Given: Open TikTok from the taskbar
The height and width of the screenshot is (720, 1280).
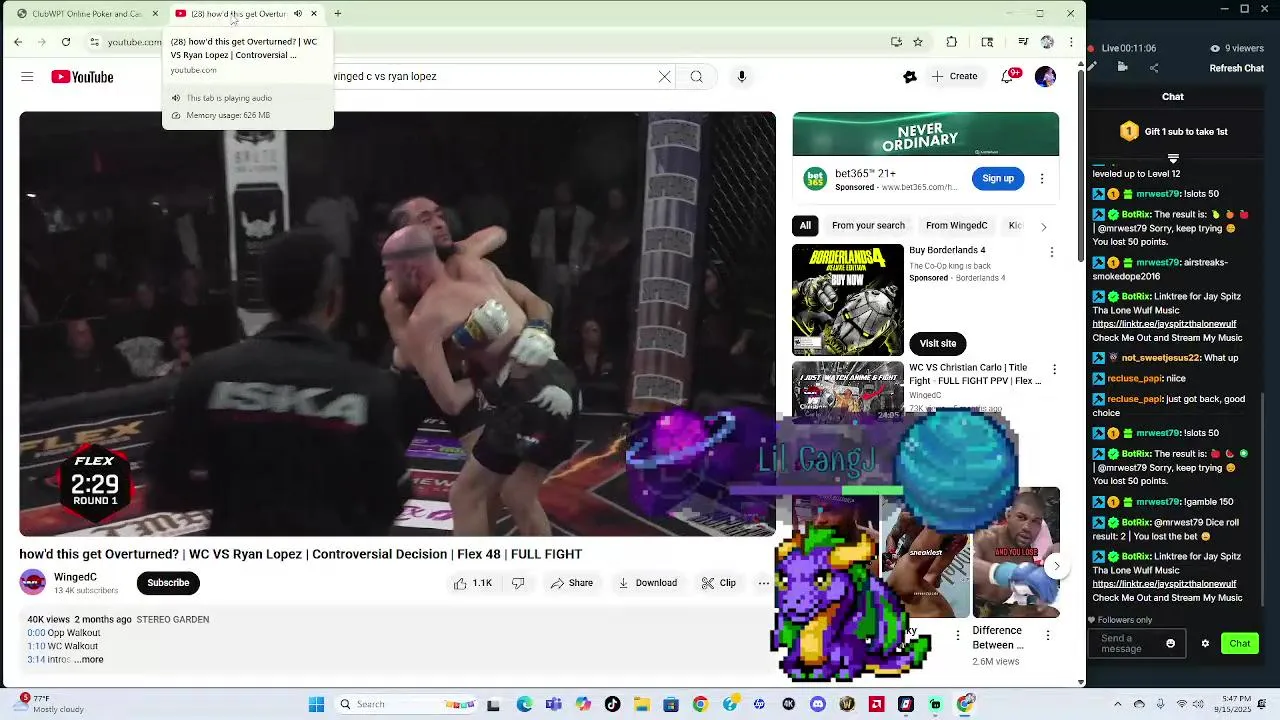Looking at the screenshot, I should pyautogui.click(x=612, y=704).
